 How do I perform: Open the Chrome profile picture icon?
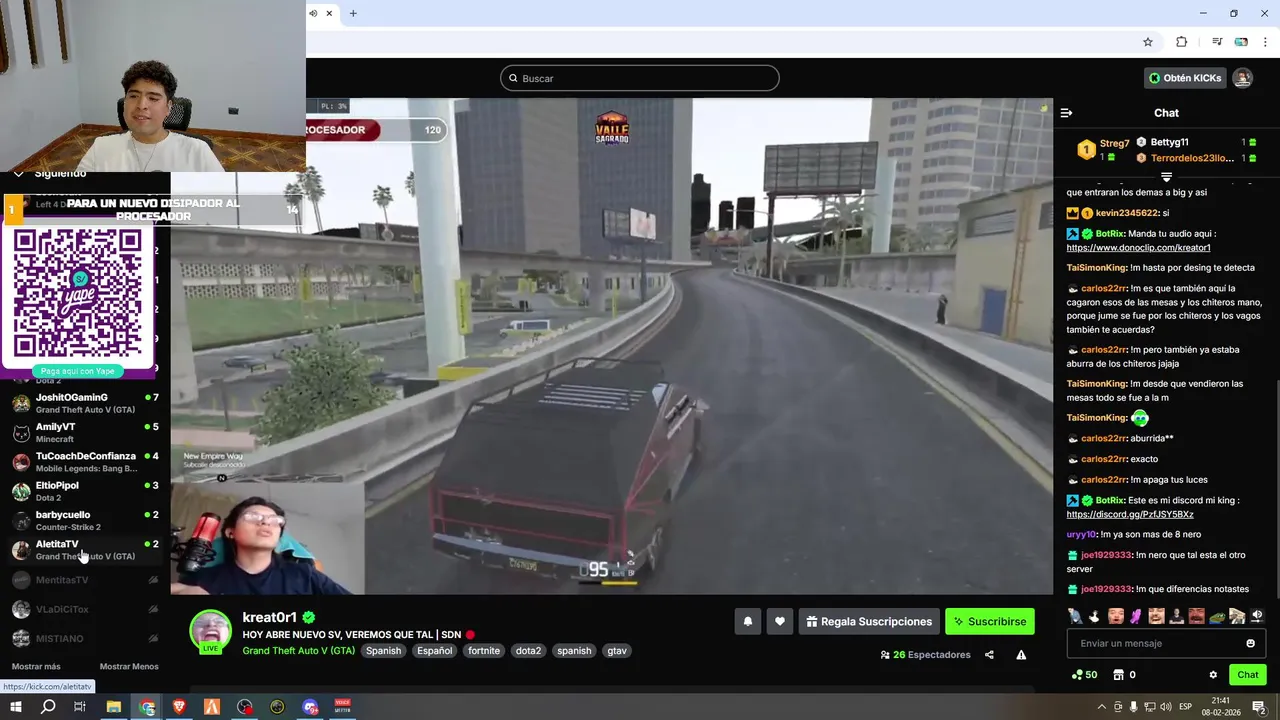coord(1241,42)
